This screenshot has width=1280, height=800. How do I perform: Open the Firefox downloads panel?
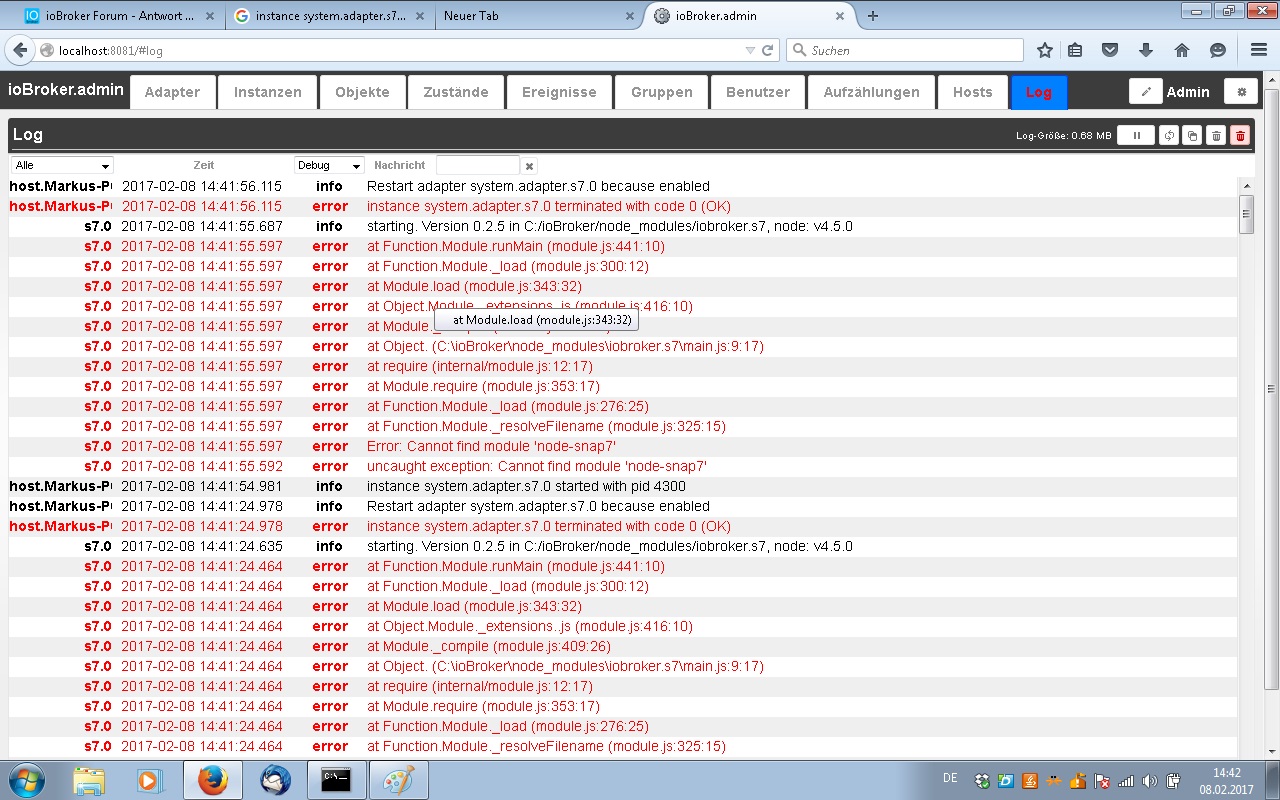tap(1146, 50)
